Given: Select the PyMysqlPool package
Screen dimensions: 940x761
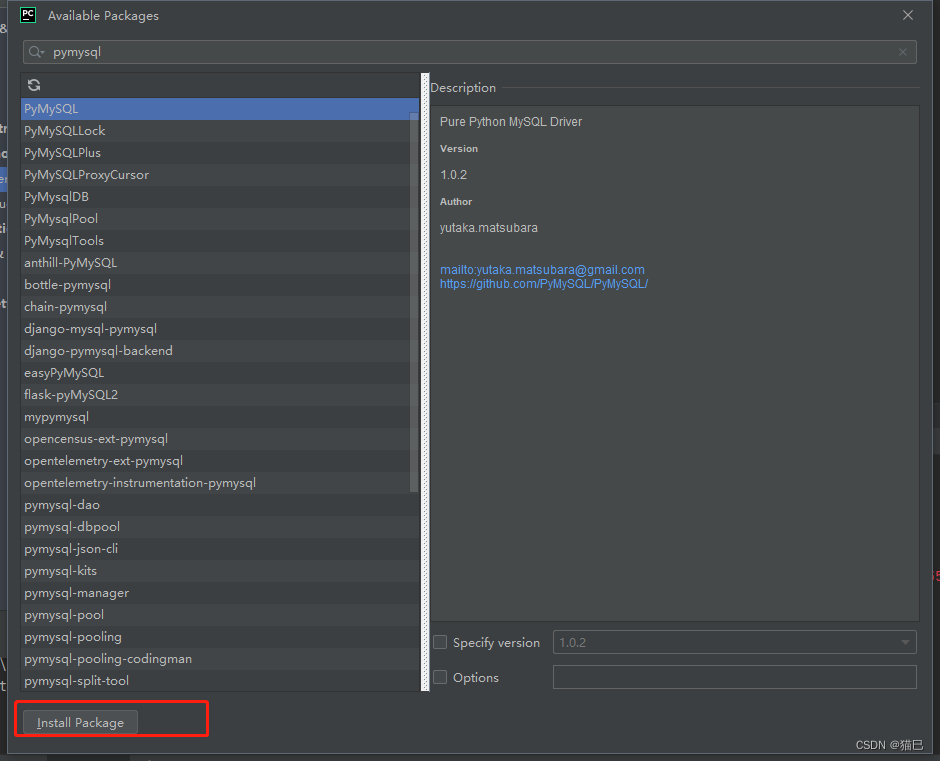Looking at the screenshot, I should tap(219, 219).
